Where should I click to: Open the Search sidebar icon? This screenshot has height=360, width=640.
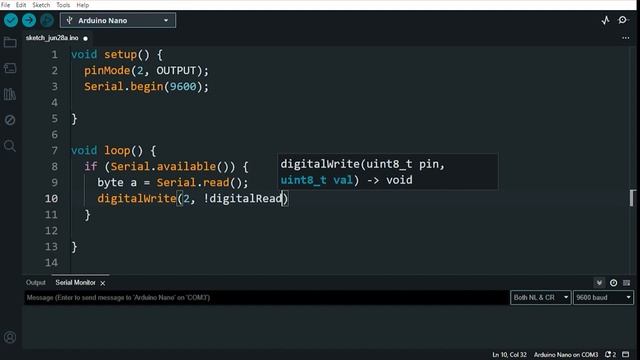pyautogui.click(x=10, y=146)
